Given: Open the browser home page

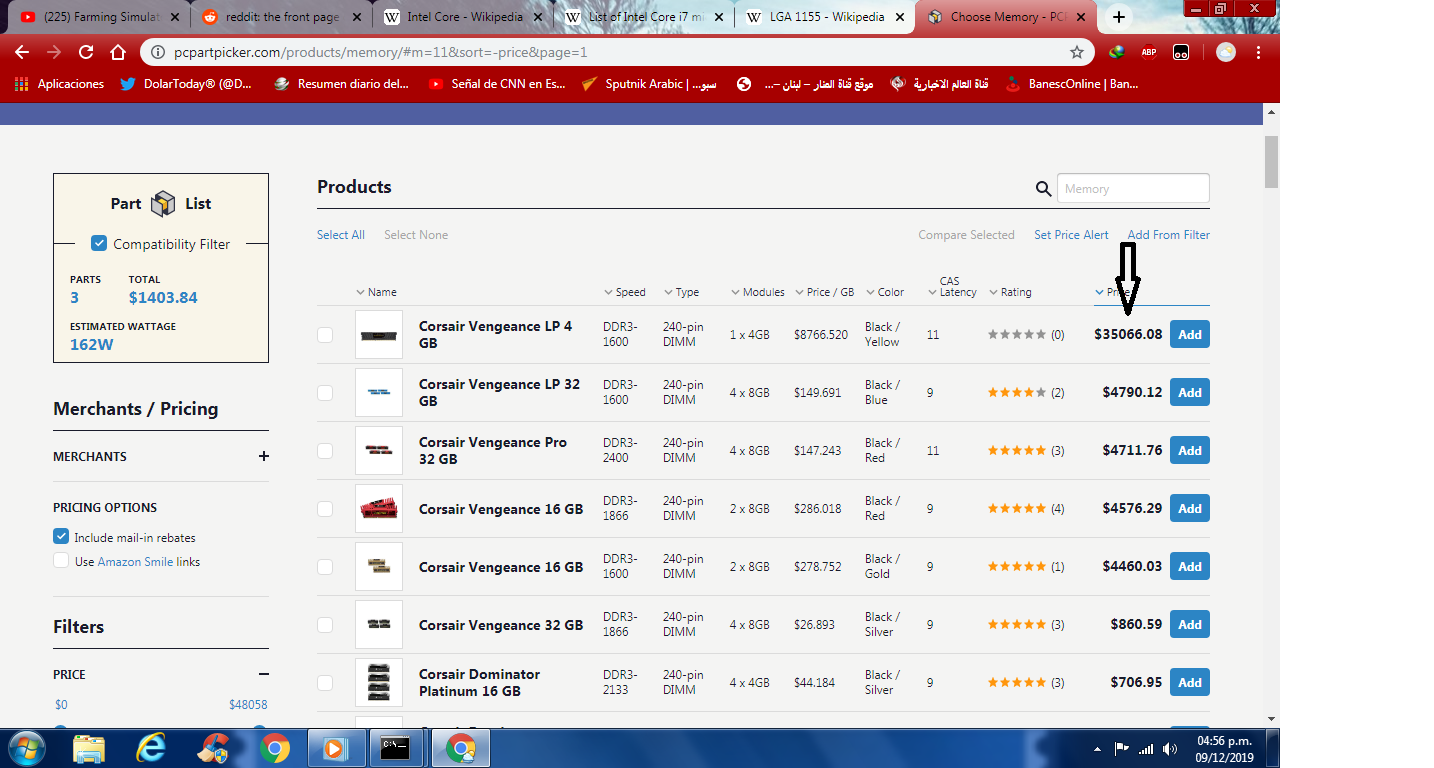Looking at the screenshot, I should coord(118,52).
